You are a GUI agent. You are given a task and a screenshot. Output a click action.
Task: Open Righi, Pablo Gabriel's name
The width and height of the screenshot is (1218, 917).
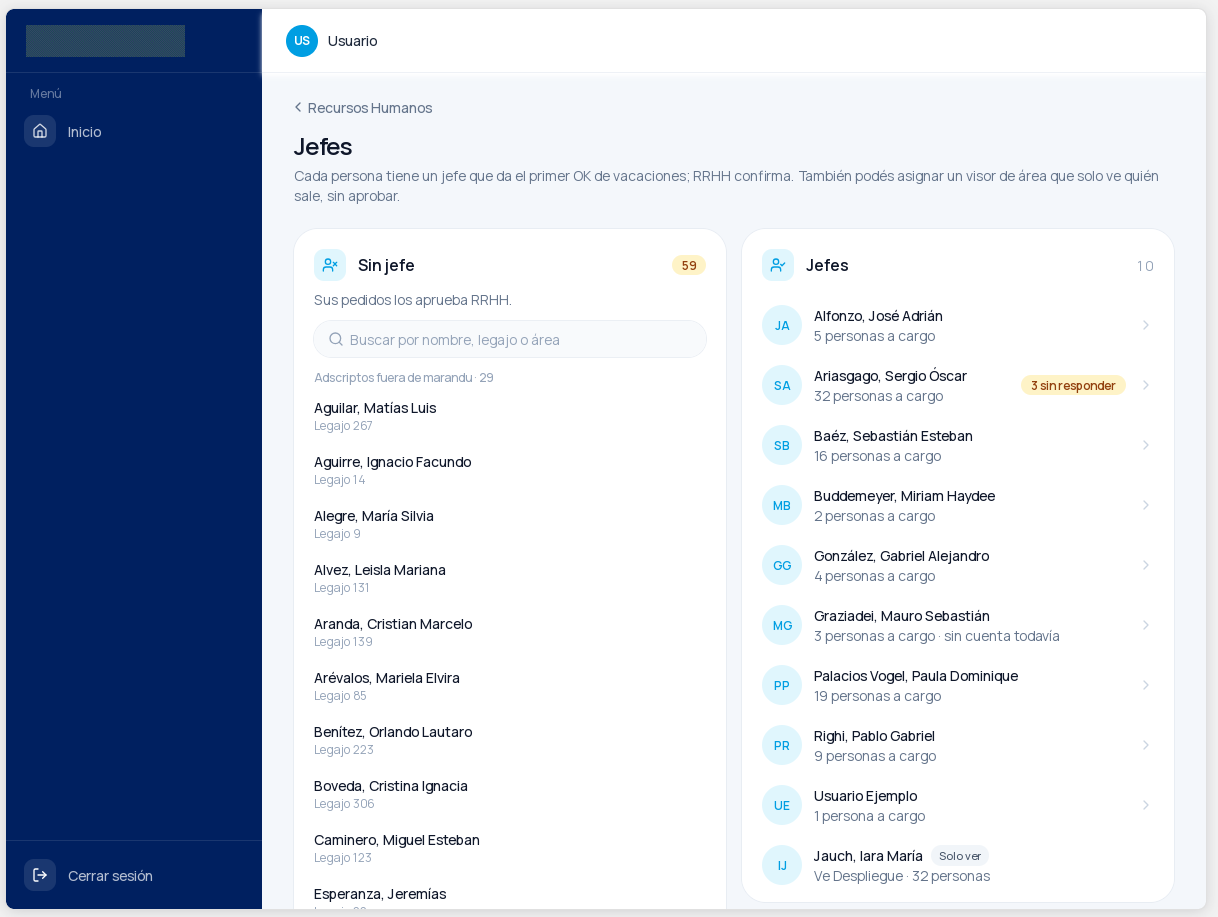[874, 736]
